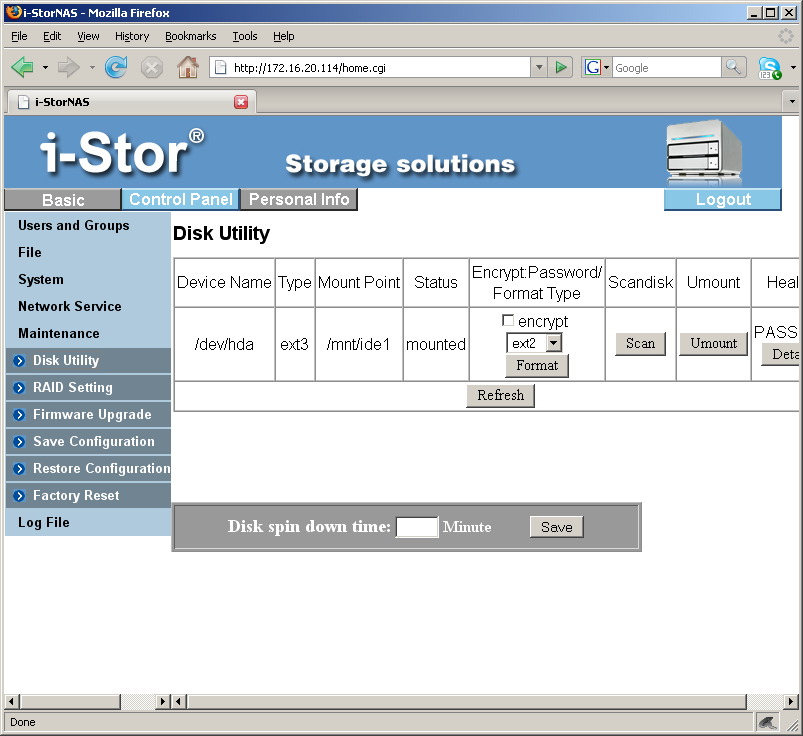Open the Back button history dropdown arrow

click(x=45, y=67)
